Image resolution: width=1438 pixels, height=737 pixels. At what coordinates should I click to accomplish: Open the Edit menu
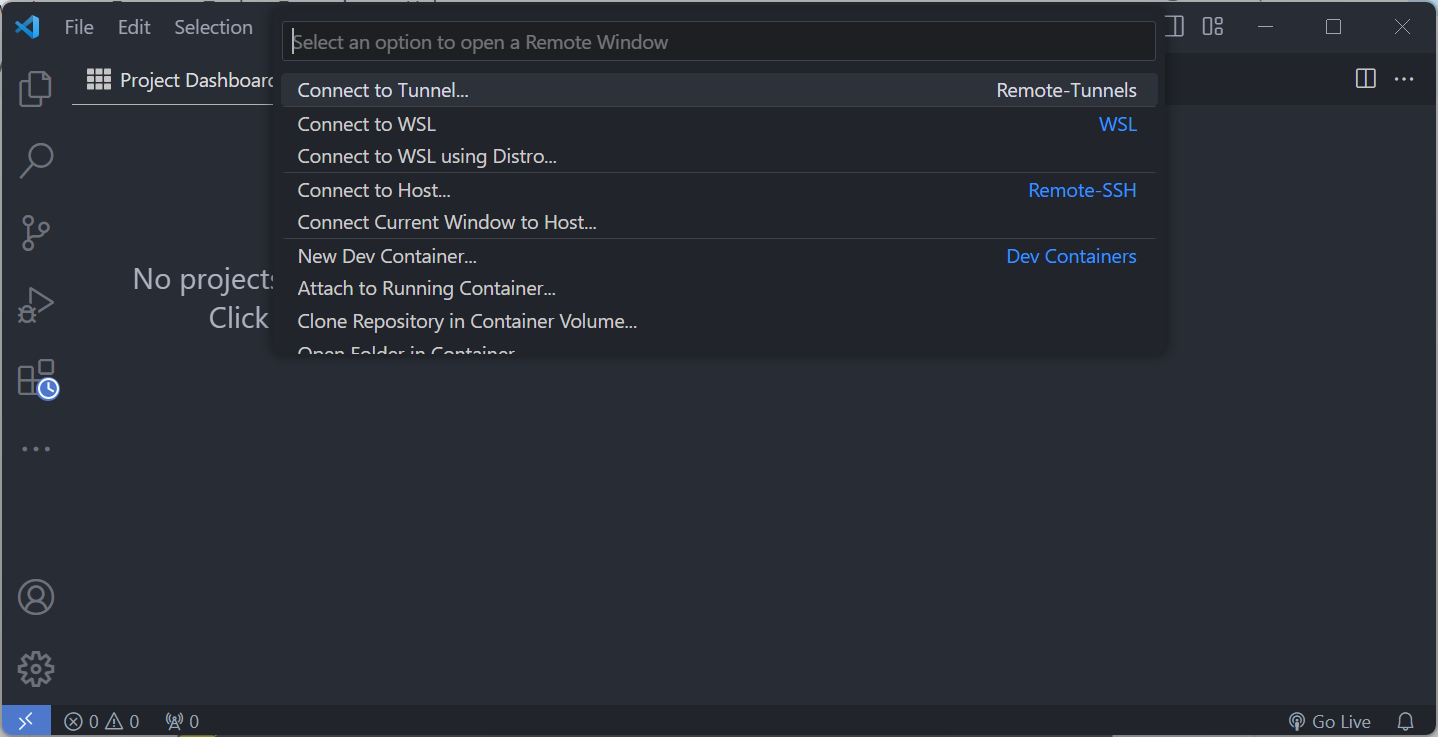[x=134, y=27]
